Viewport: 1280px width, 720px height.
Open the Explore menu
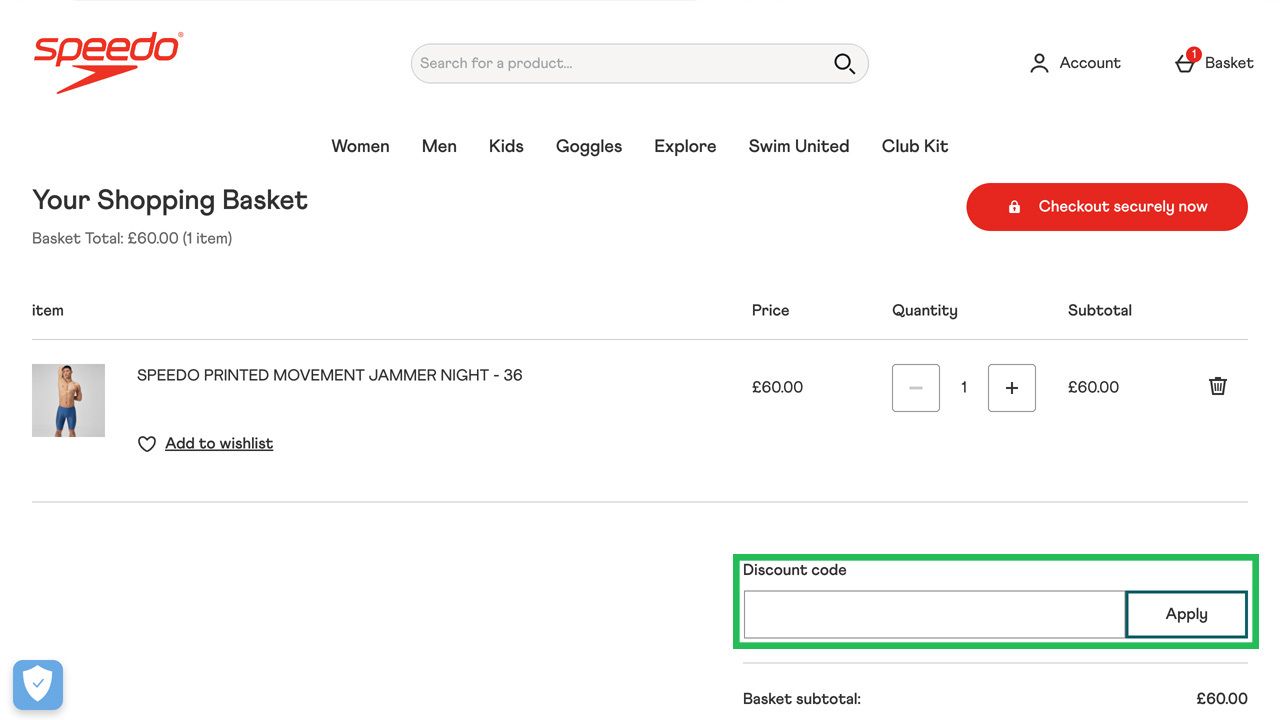(685, 146)
